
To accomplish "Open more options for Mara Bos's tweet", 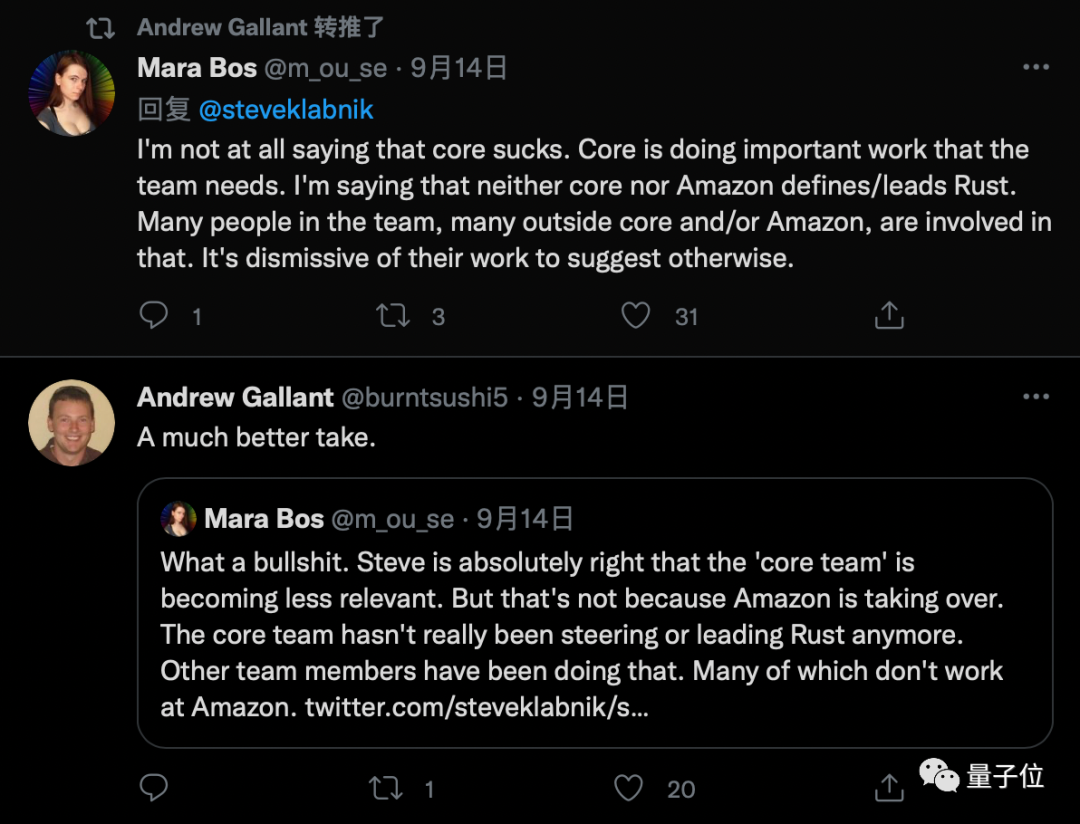I will (1035, 67).
